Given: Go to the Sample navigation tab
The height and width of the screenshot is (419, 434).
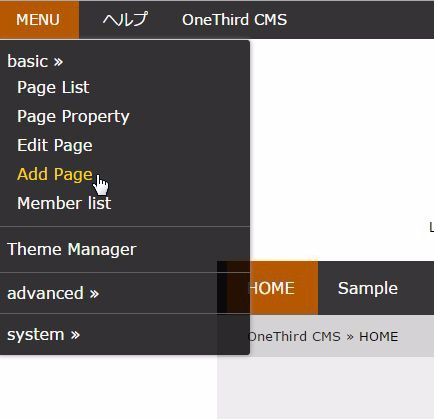Looking at the screenshot, I should (x=368, y=288).
